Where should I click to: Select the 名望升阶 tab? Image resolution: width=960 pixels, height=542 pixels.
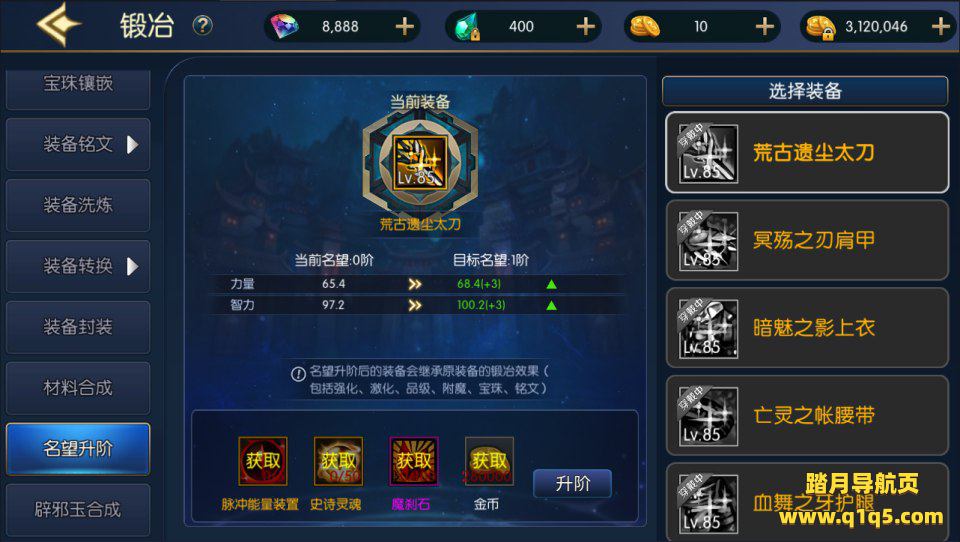pyautogui.click(x=78, y=449)
